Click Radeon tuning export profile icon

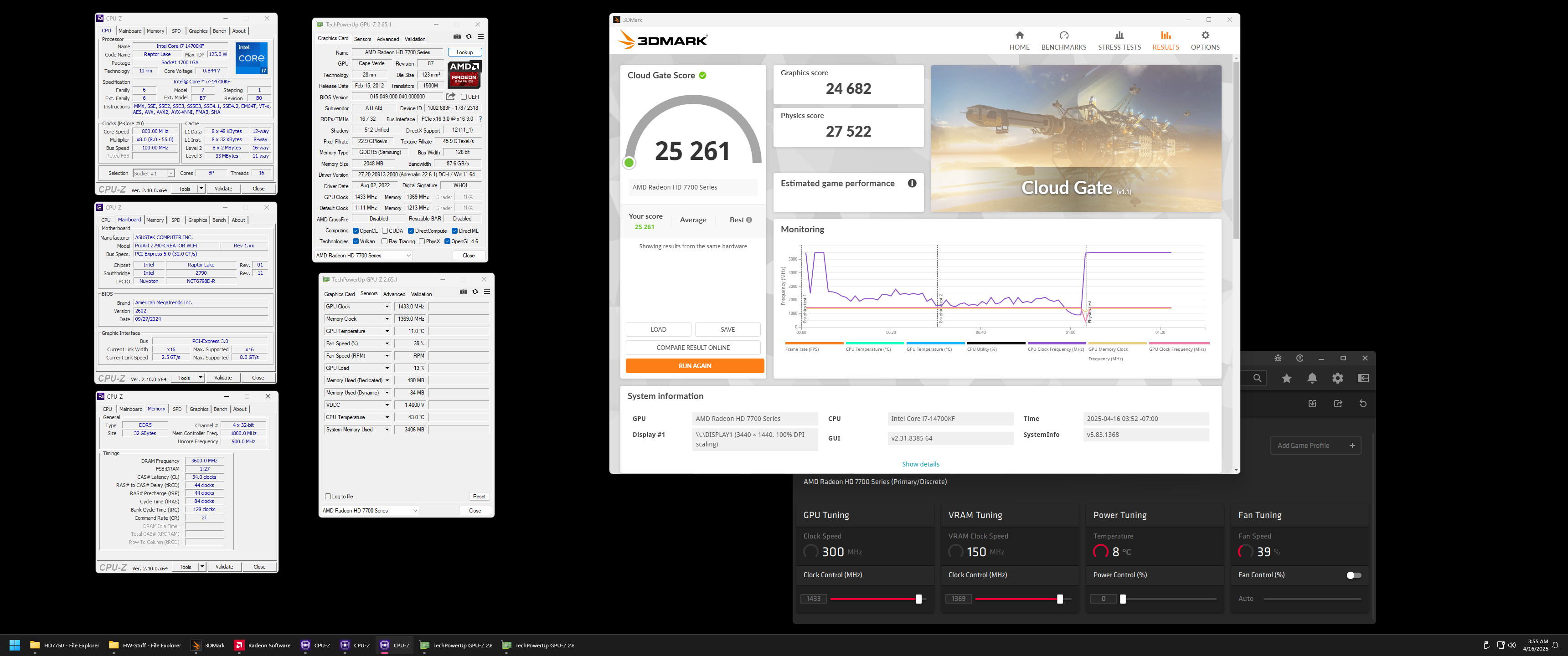[x=1338, y=404]
